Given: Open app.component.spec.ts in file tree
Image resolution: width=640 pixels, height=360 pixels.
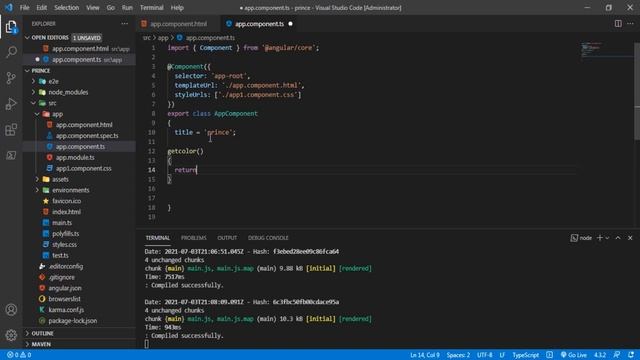Looking at the screenshot, I should coord(87,136).
